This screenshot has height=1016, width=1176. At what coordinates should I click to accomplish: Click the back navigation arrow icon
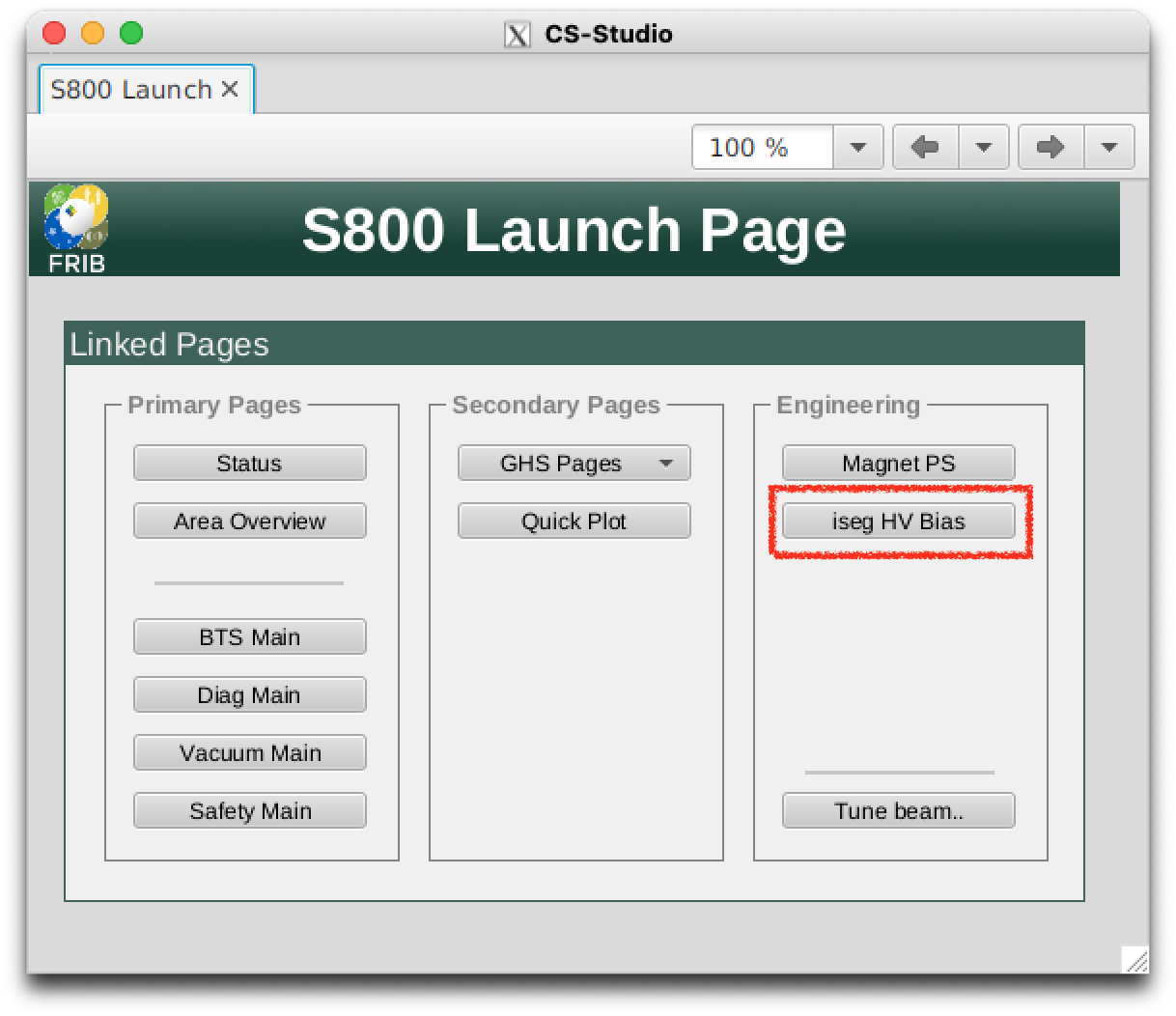(x=925, y=148)
